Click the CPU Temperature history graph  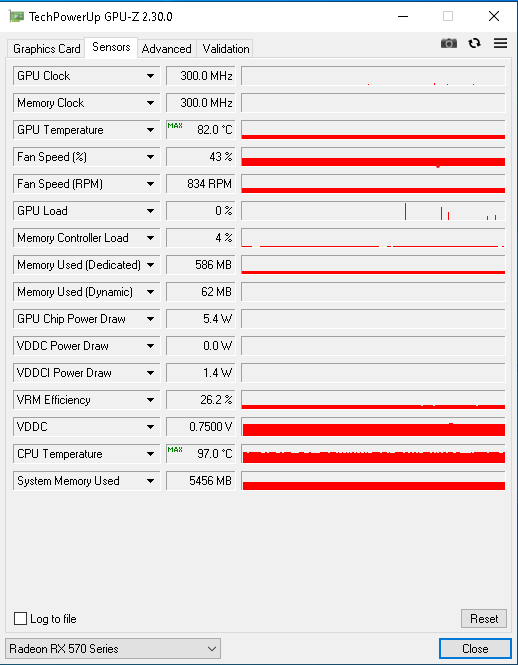click(373, 454)
